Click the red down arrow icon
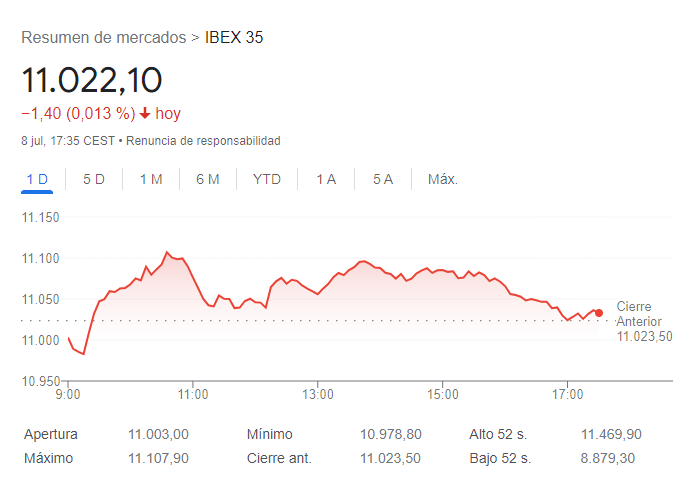 145,114
